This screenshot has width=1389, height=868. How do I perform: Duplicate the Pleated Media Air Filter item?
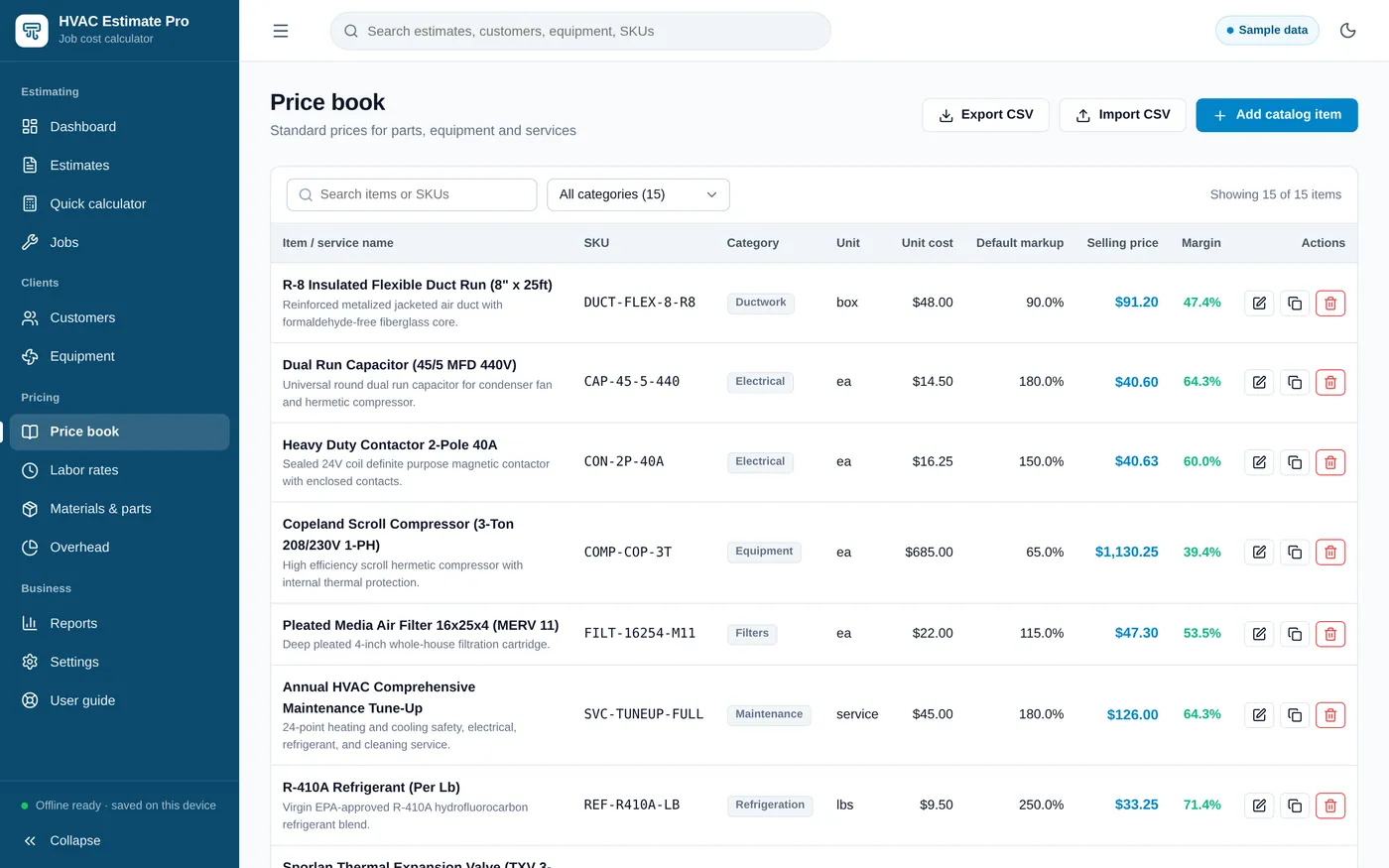[x=1295, y=634]
